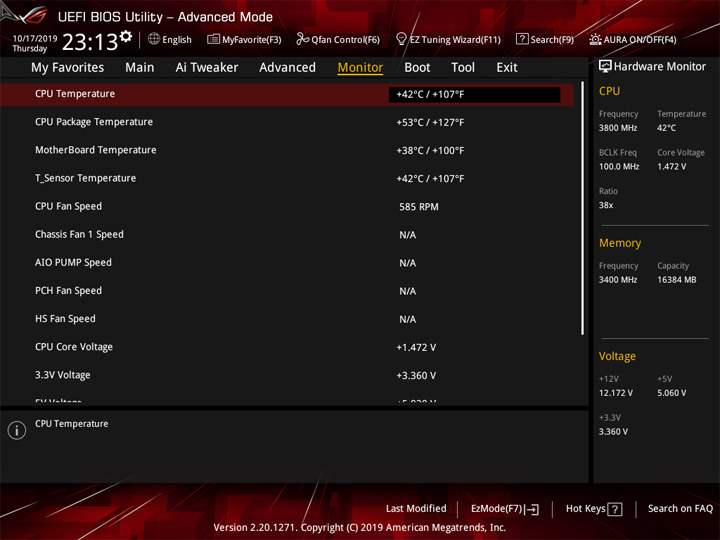Open Search(F9)

coord(545,39)
